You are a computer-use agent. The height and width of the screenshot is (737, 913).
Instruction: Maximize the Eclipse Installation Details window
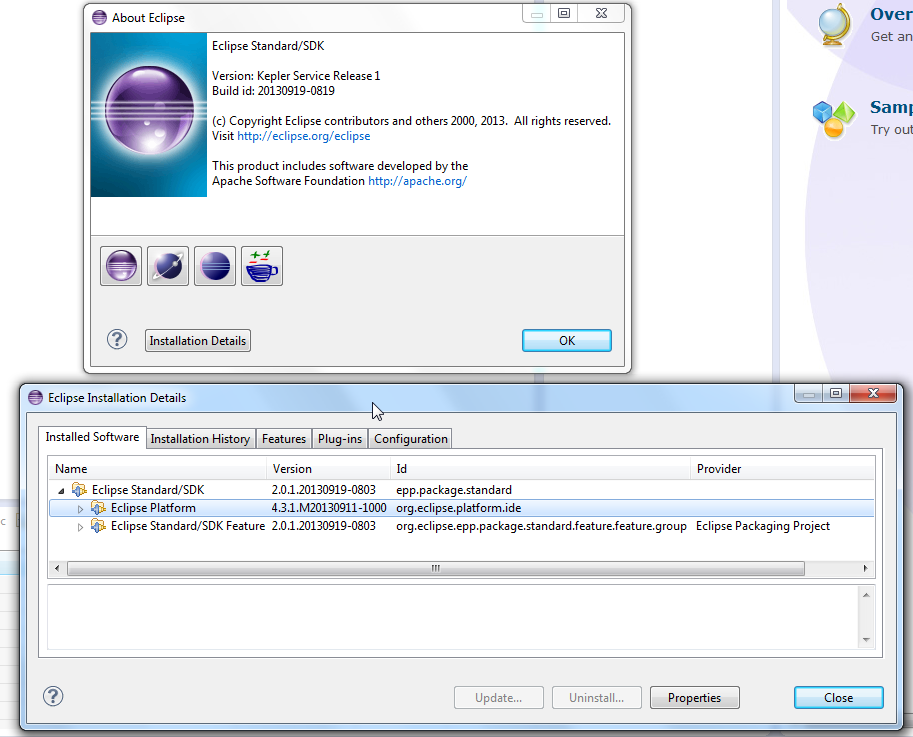click(836, 393)
